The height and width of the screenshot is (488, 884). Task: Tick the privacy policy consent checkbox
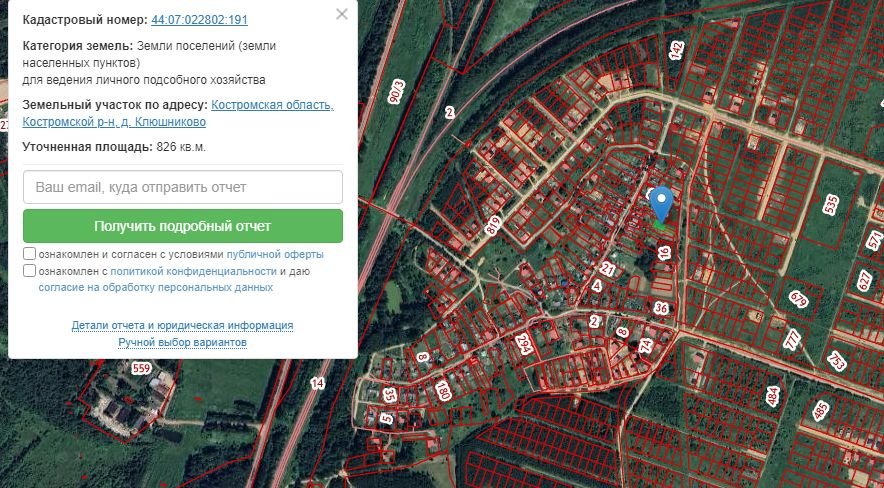tap(30, 271)
